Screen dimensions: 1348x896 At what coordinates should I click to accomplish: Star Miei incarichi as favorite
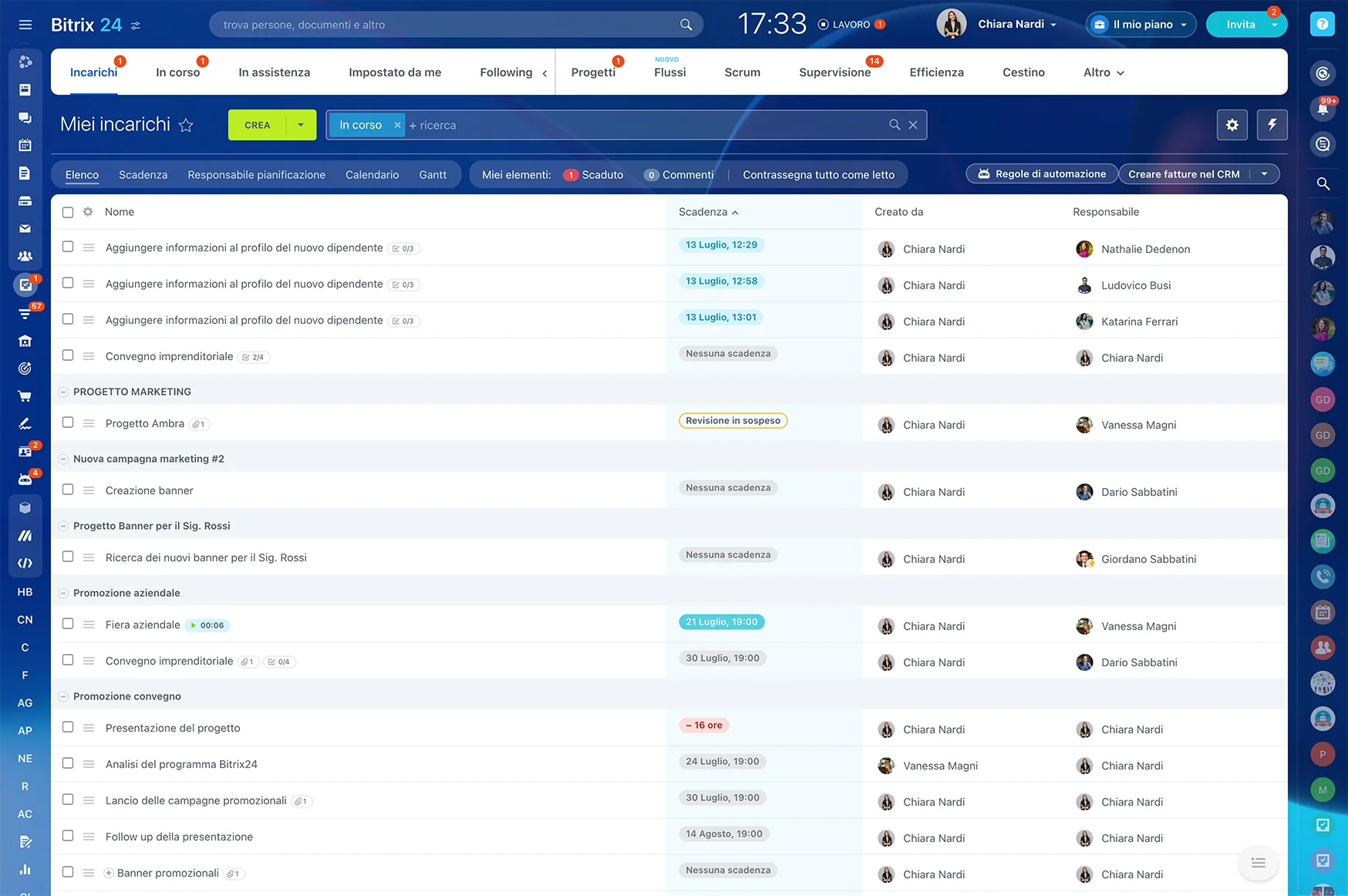pos(186,125)
